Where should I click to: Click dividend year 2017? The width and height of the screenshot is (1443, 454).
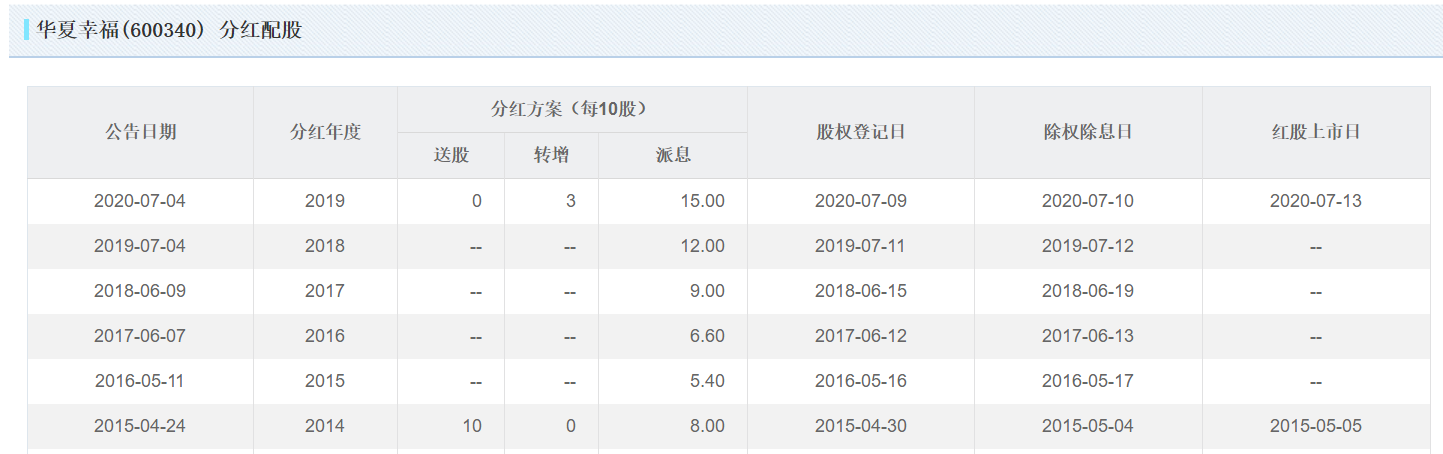coord(325,291)
